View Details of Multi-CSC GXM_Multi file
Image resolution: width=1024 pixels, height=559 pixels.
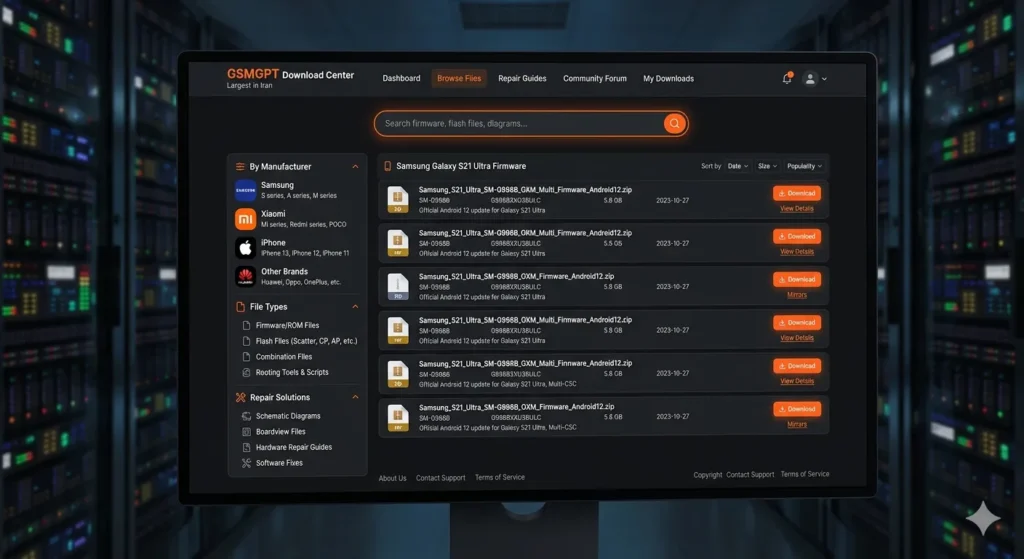(797, 381)
